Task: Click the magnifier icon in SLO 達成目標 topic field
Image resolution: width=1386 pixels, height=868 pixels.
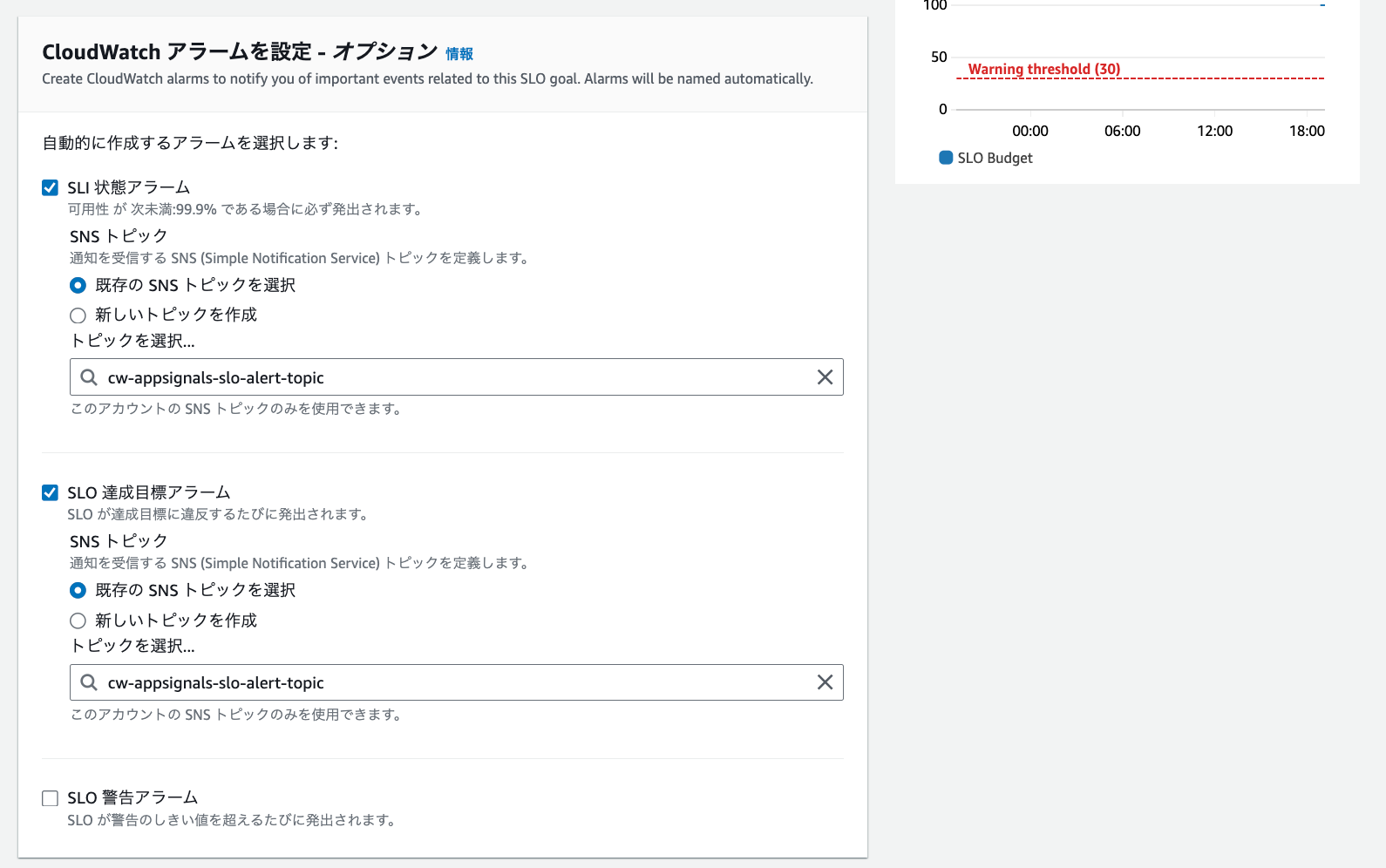Action: 89,682
